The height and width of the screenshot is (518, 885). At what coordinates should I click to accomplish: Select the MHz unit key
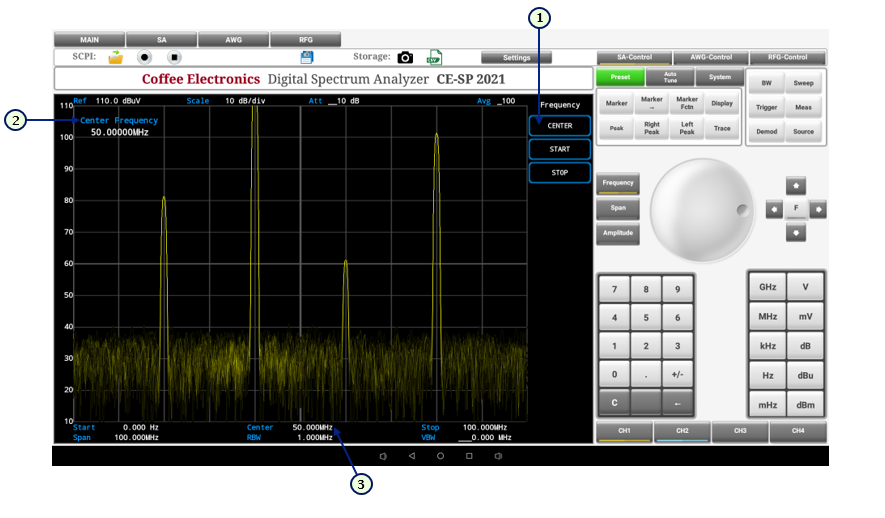click(767, 317)
